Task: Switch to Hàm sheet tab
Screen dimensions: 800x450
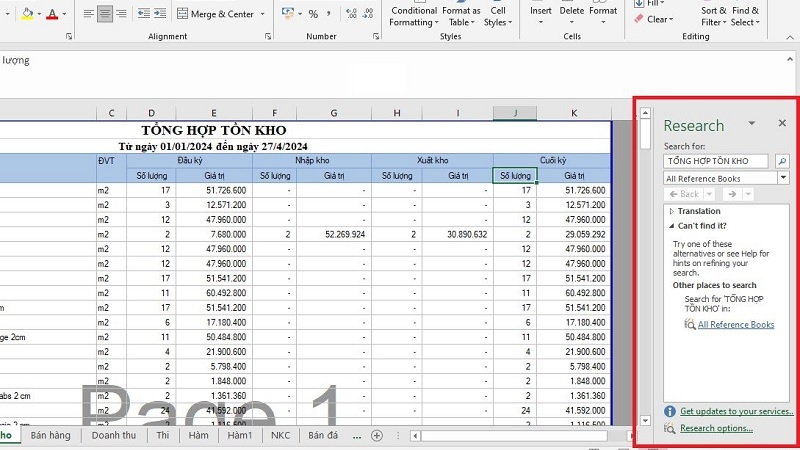Action: pyautogui.click(x=198, y=435)
